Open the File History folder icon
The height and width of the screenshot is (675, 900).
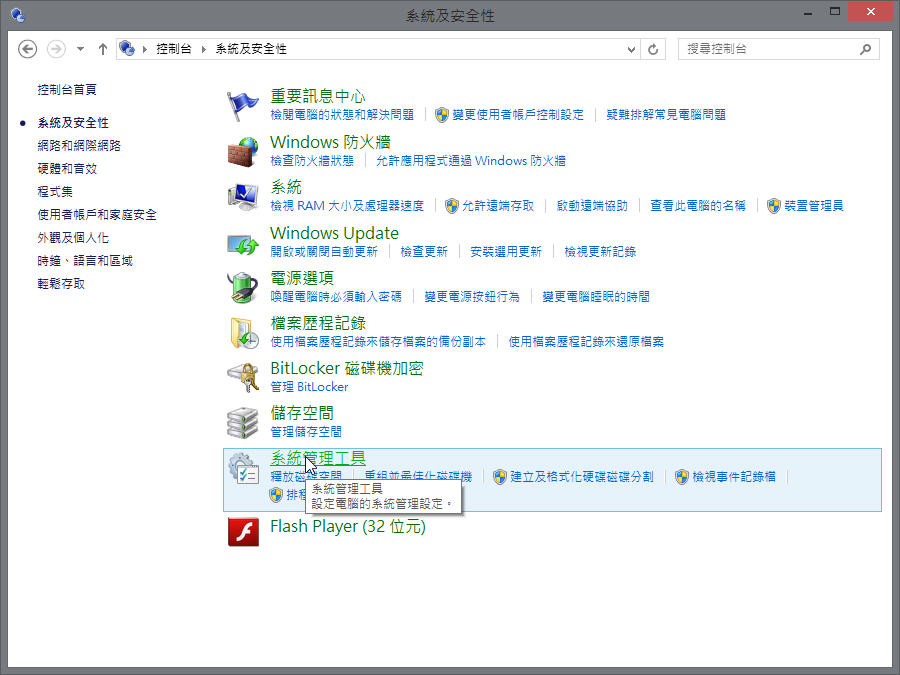[x=244, y=332]
